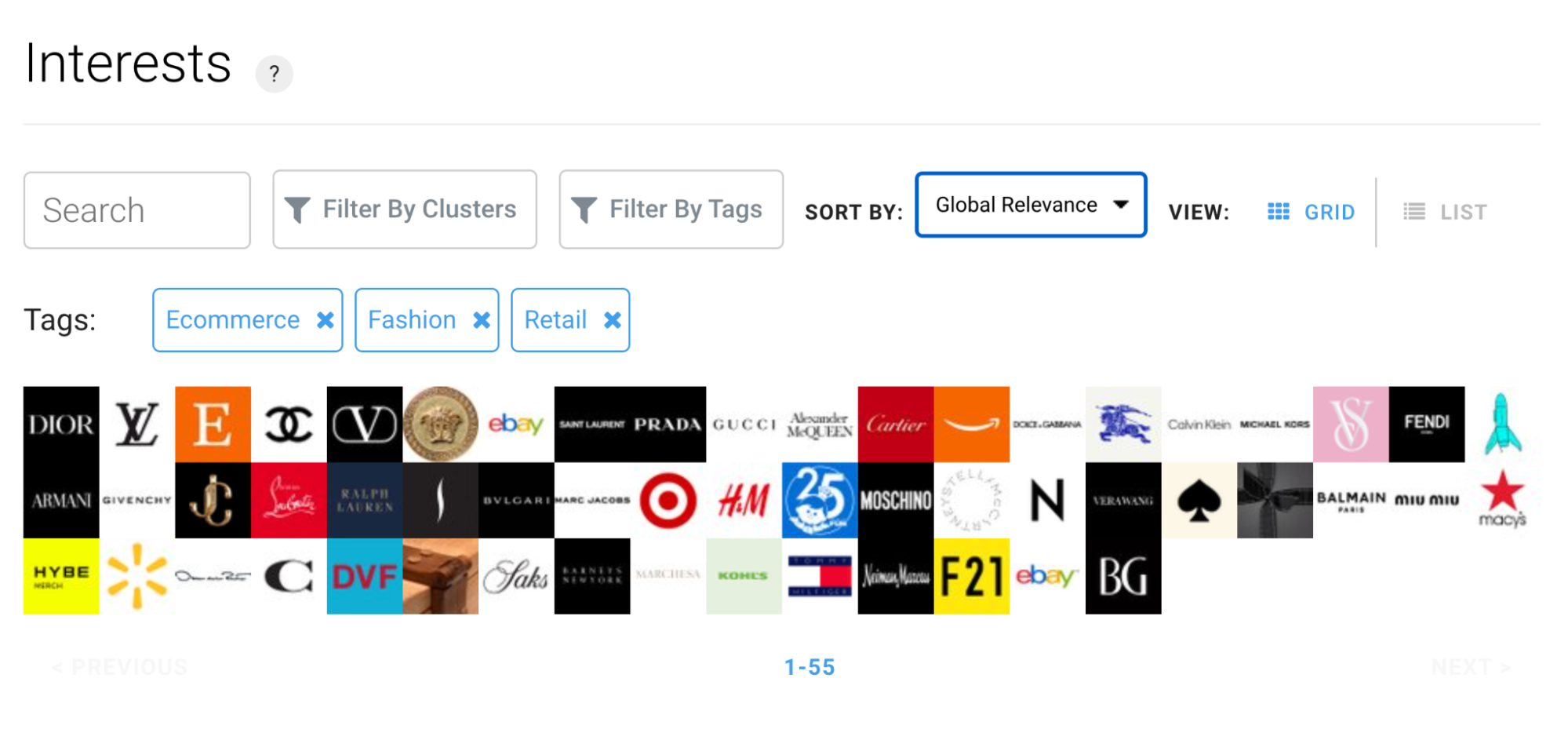Select the blue DVF tile
Image resolution: width=1568 pixels, height=729 pixels.
[365, 576]
